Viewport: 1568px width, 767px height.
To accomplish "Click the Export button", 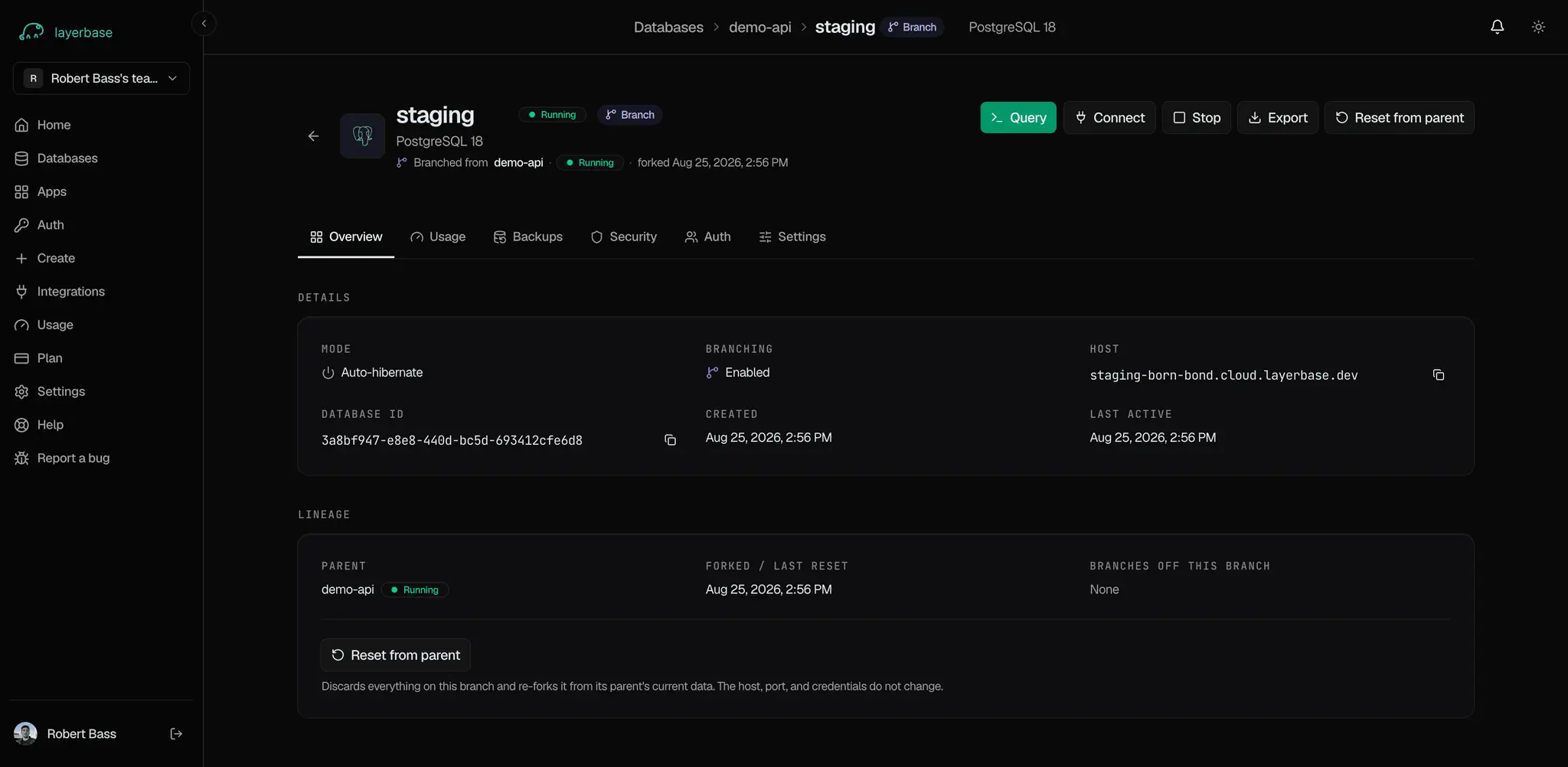I will point(1278,118).
